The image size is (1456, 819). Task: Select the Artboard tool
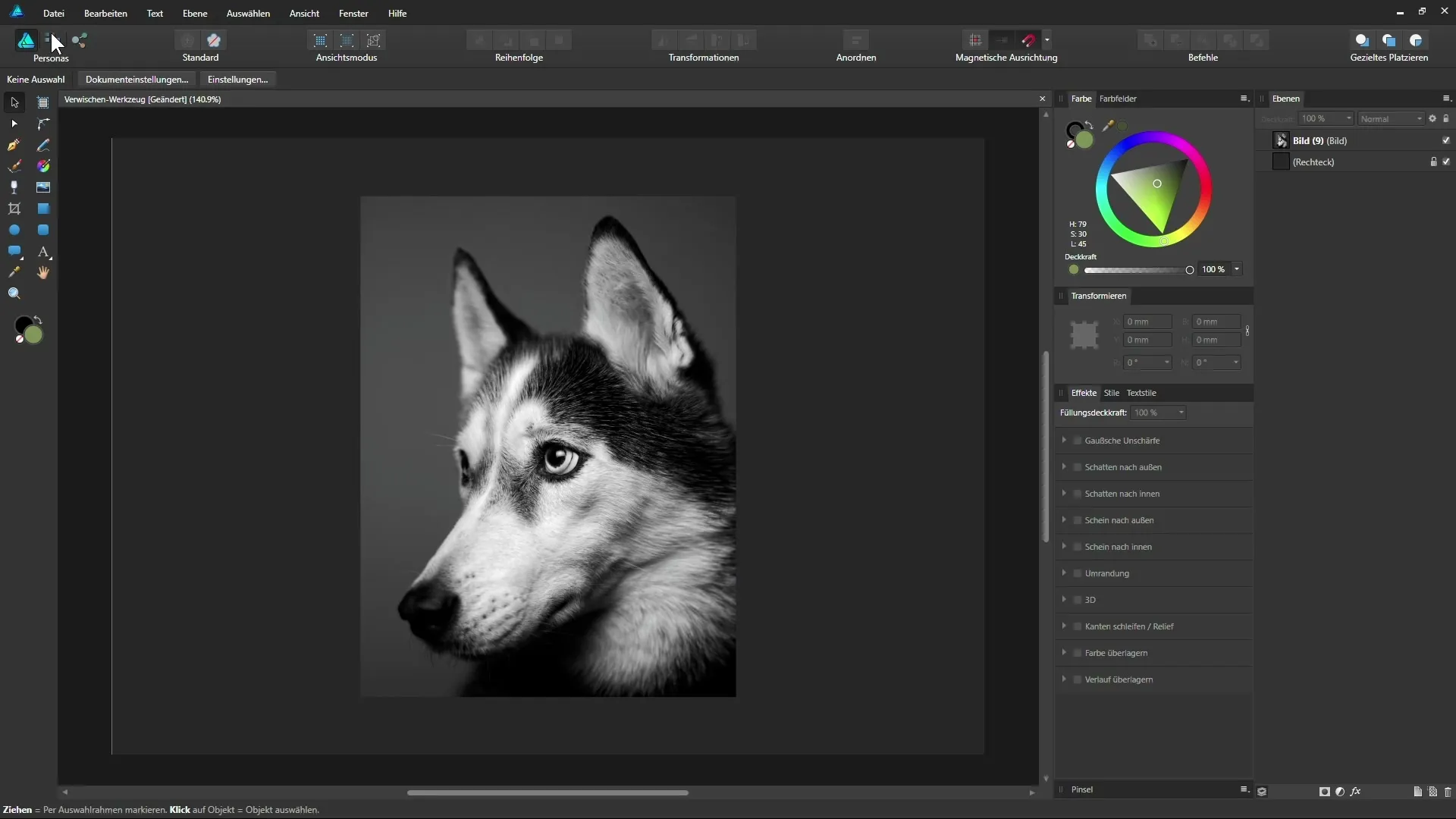click(43, 102)
